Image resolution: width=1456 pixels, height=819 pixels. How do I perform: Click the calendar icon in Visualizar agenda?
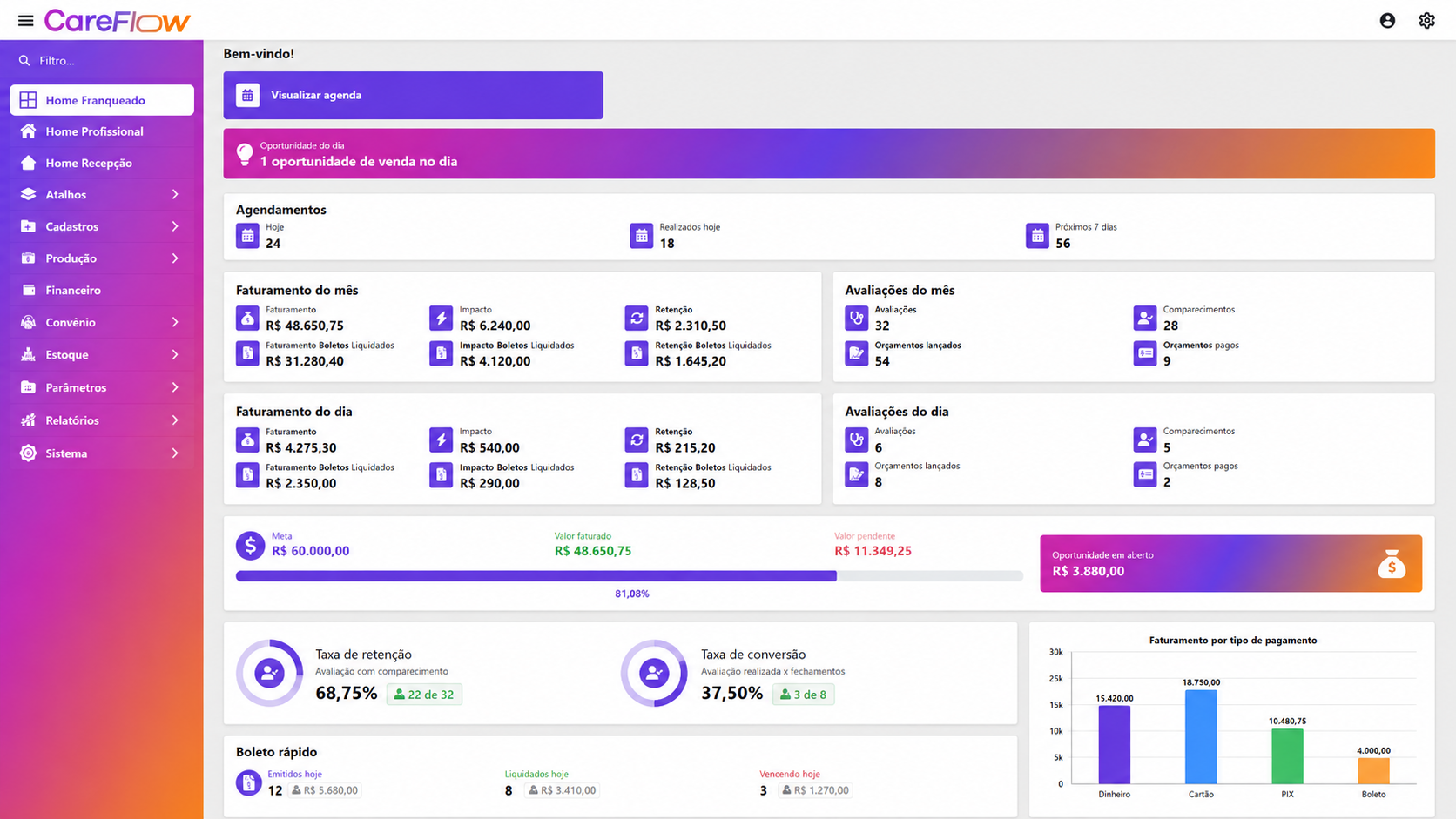tap(248, 95)
